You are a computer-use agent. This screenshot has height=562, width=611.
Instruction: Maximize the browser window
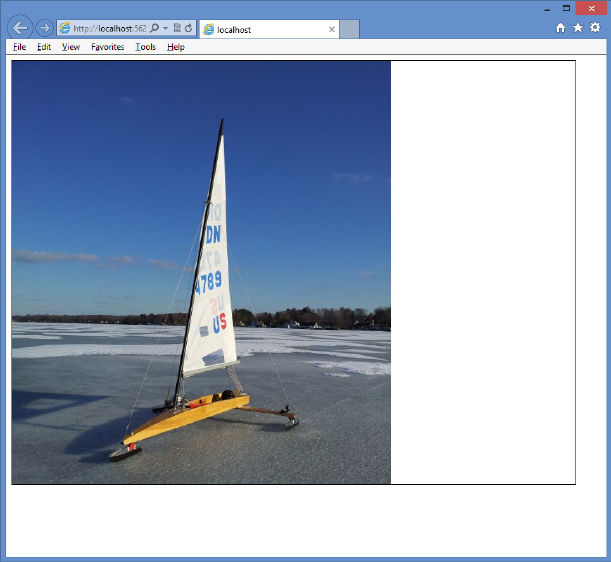[x=566, y=8]
